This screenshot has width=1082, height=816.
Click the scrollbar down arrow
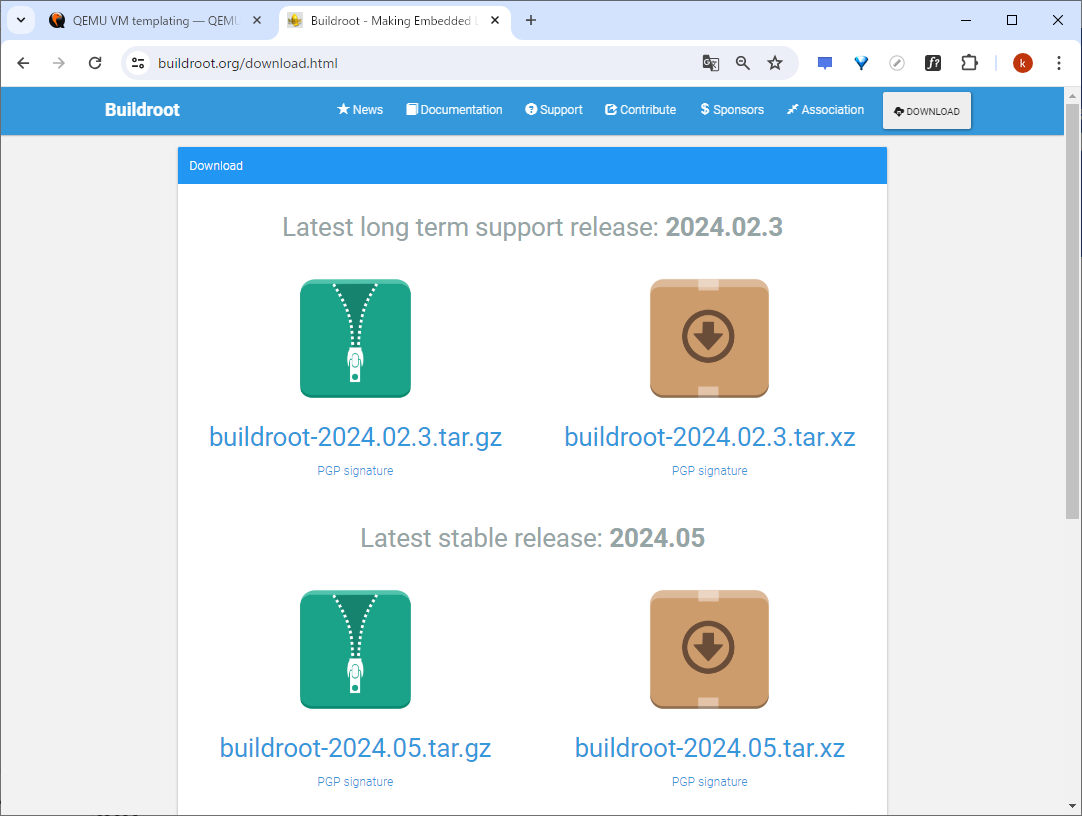coord(1072,805)
